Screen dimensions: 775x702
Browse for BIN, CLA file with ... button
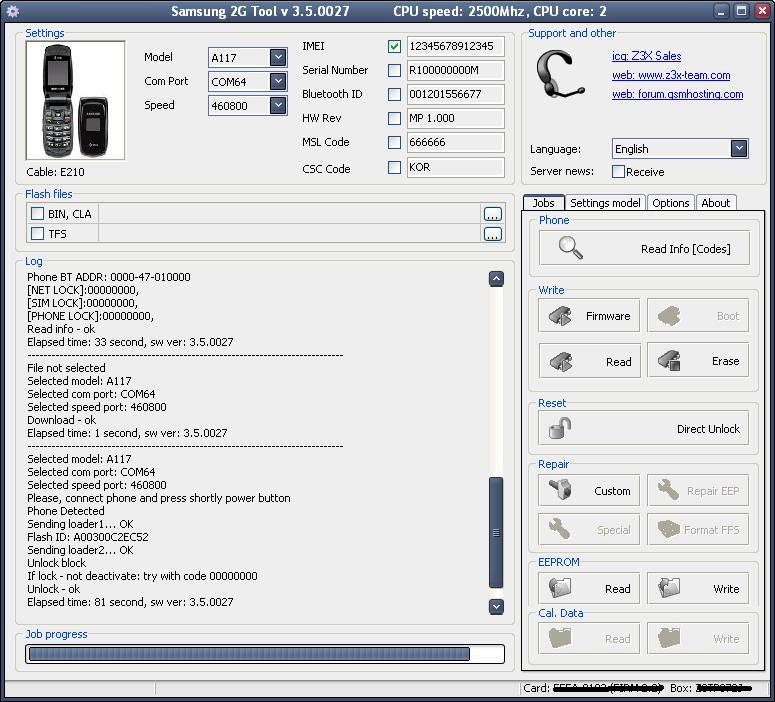click(492, 214)
